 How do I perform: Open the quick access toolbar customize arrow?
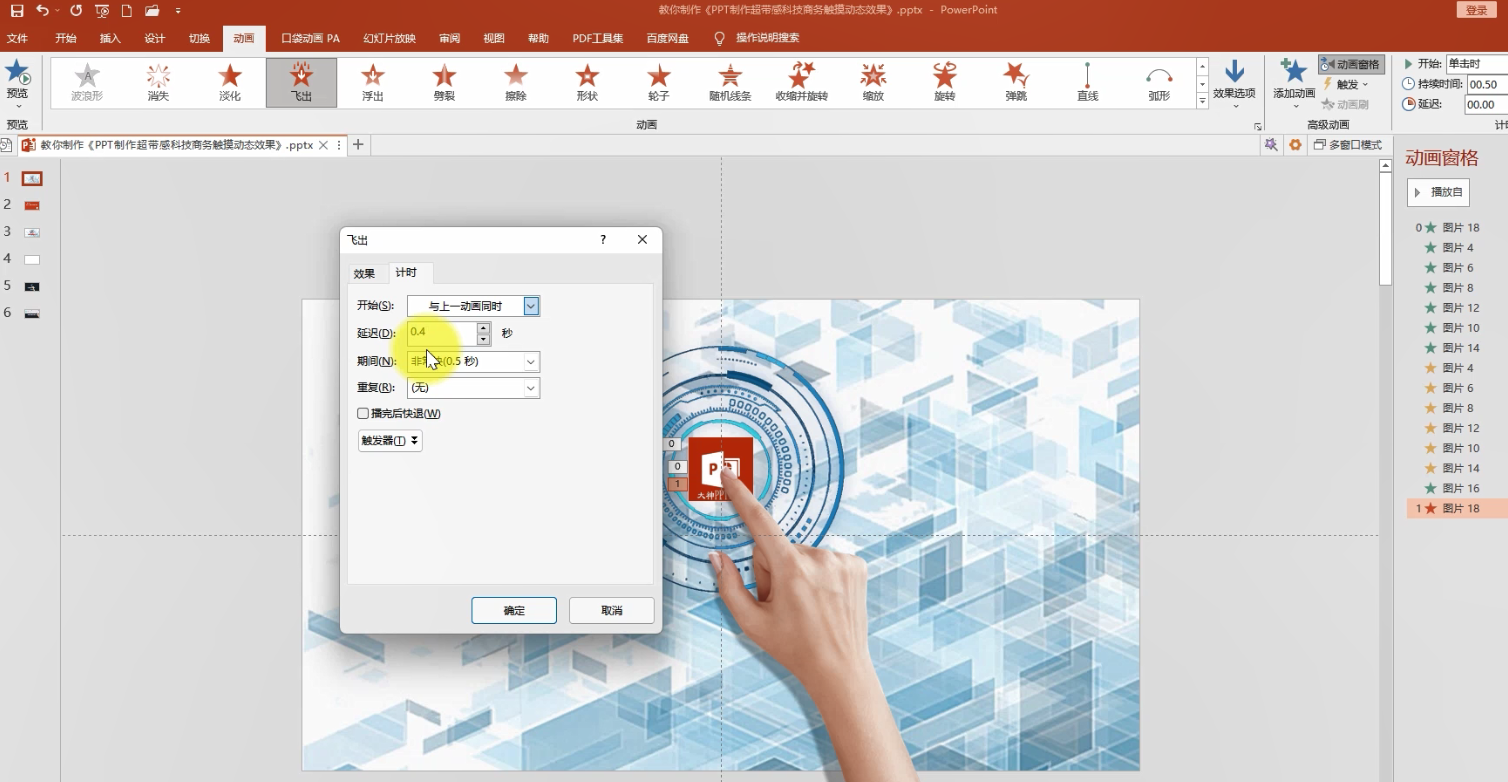pos(178,10)
